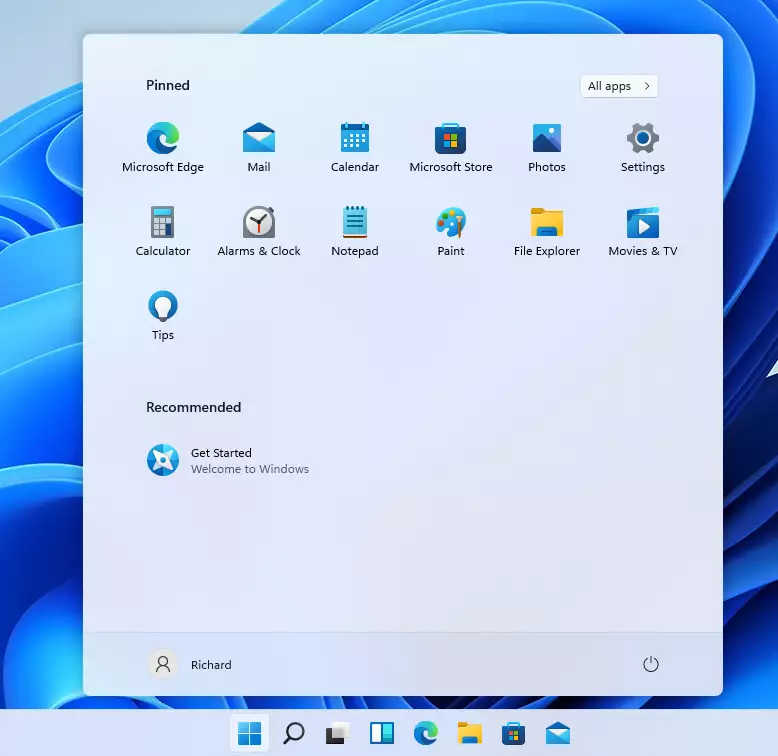Click the Pinned section heading
The width and height of the screenshot is (778, 756).
tap(168, 85)
